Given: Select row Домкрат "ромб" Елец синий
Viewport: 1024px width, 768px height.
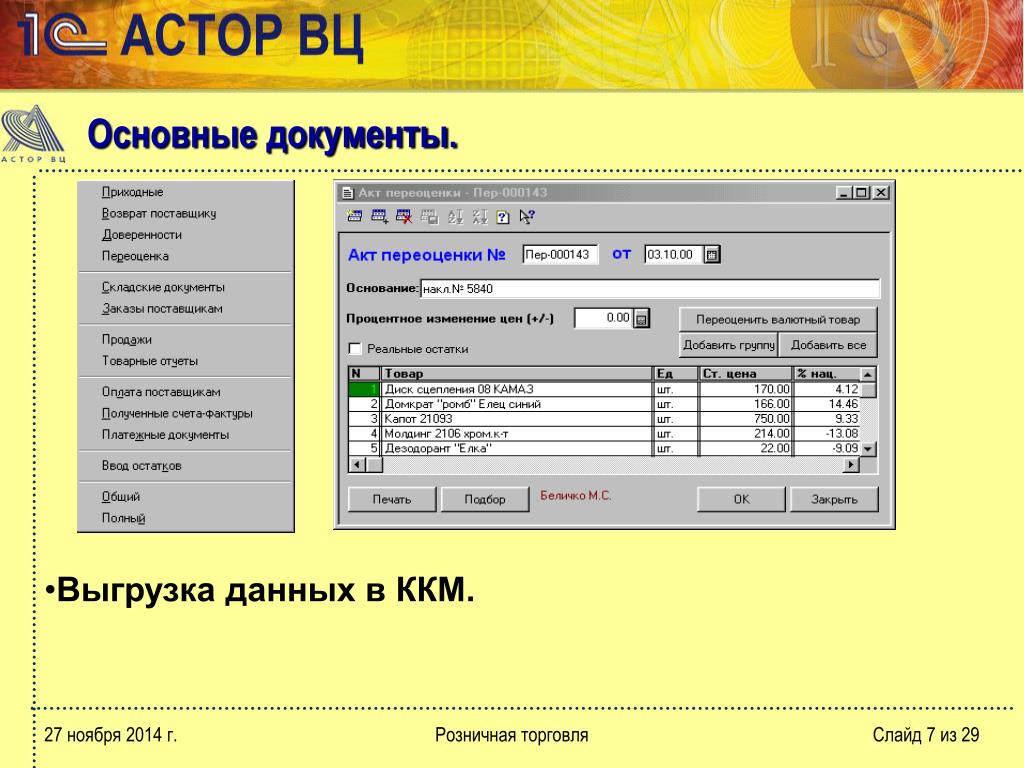Looking at the screenshot, I should click(x=604, y=404).
